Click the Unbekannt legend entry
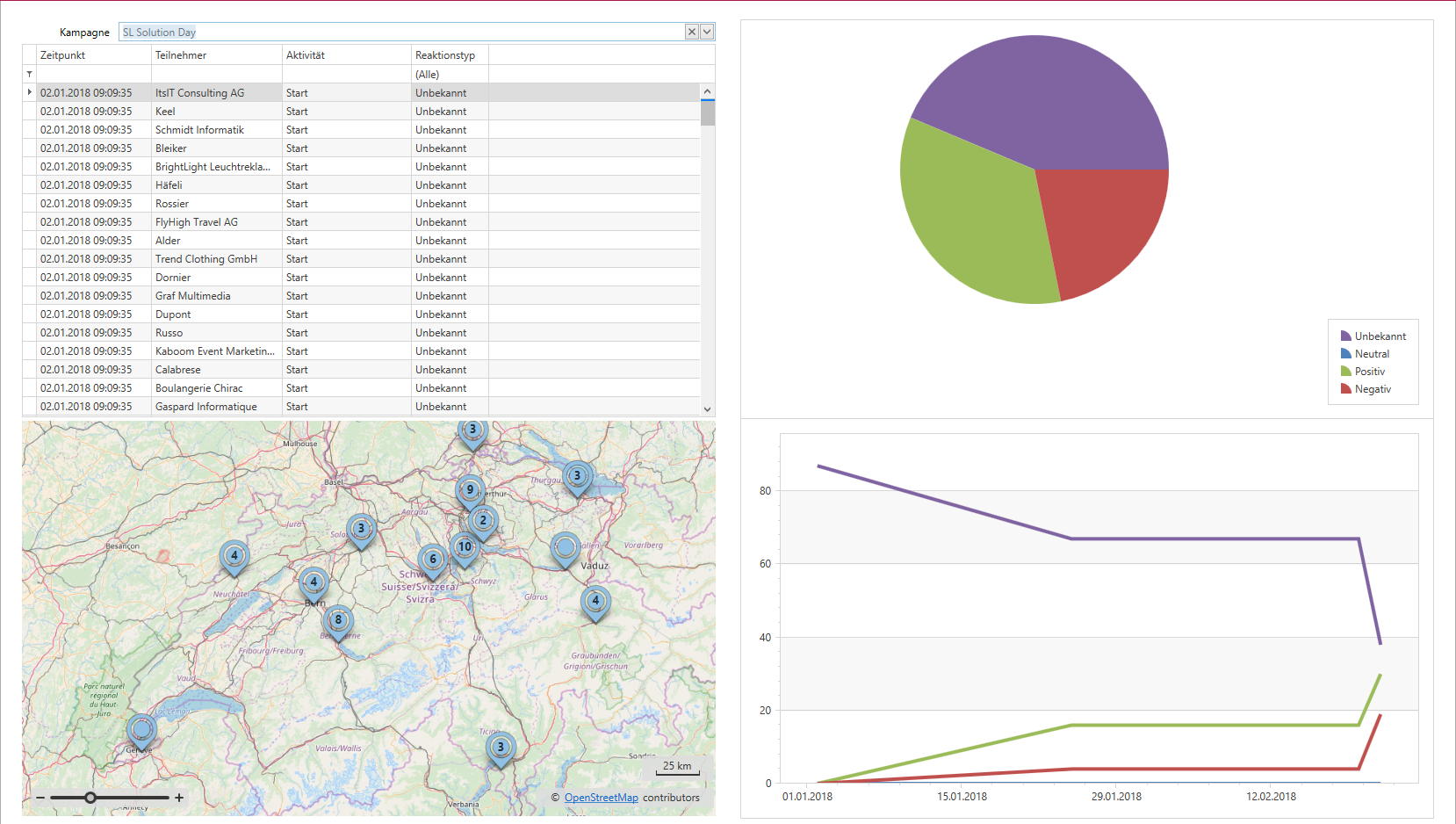The width and height of the screenshot is (1456, 824). (1373, 336)
